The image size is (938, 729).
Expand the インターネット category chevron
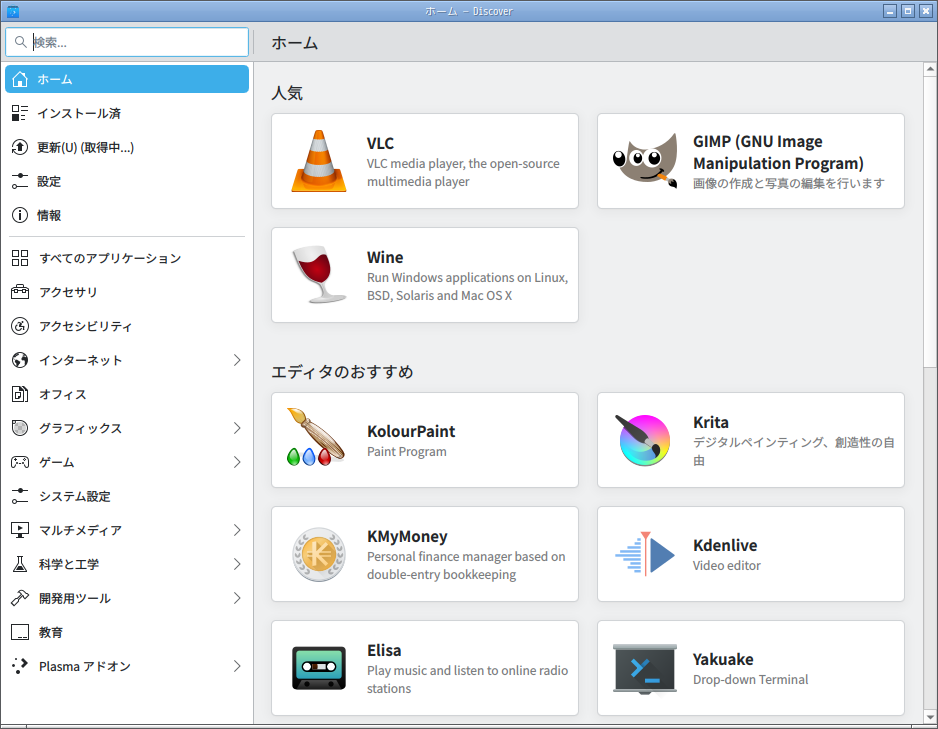tap(237, 360)
